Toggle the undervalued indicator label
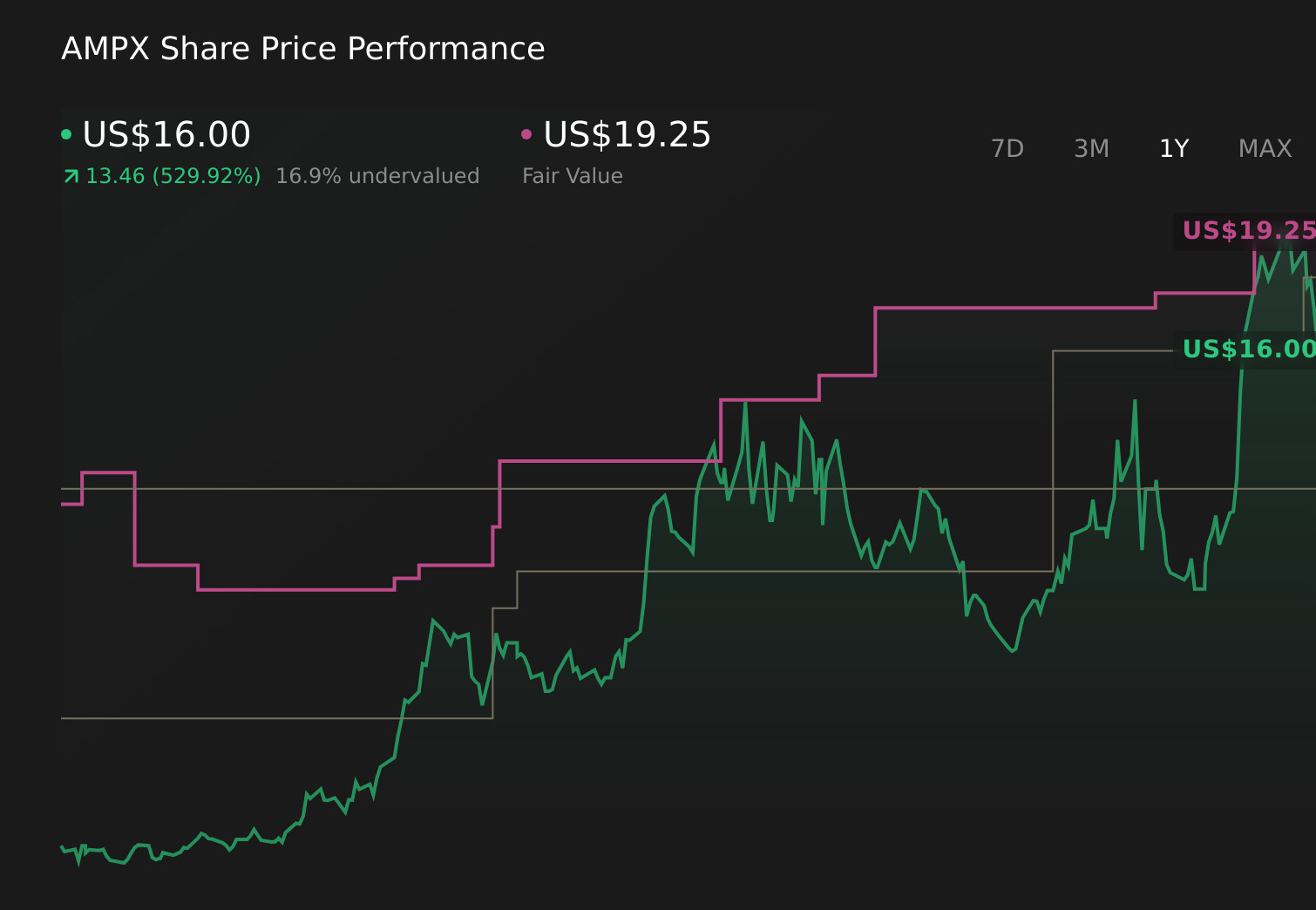This screenshot has height=910, width=1316. [x=377, y=175]
